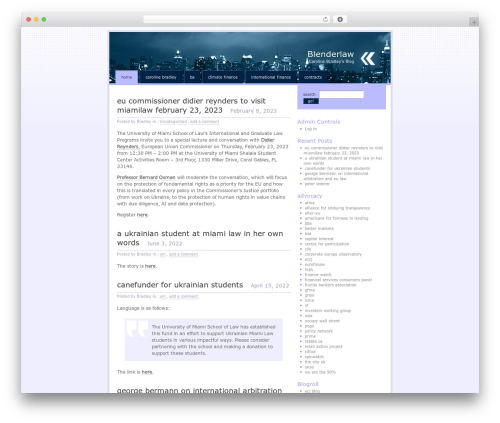Add a comment on the canefunder post
The image size is (500, 423).
coord(183,296)
